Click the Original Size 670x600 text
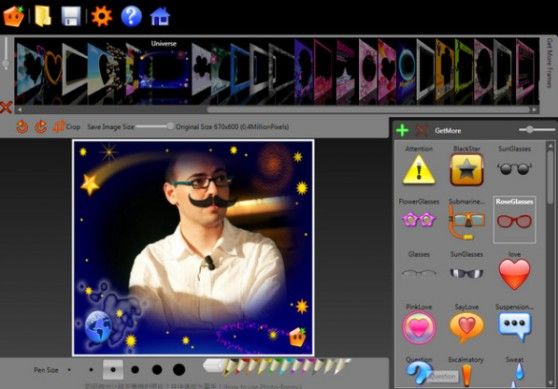 click(x=232, y=127)
